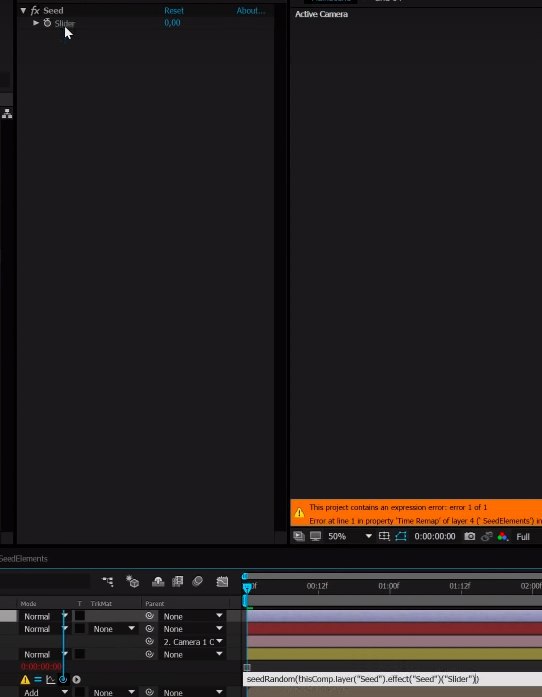This screenshot has width=542, height=697.
Task: Click the Parent column header
Action: click(x=155, y=604)
